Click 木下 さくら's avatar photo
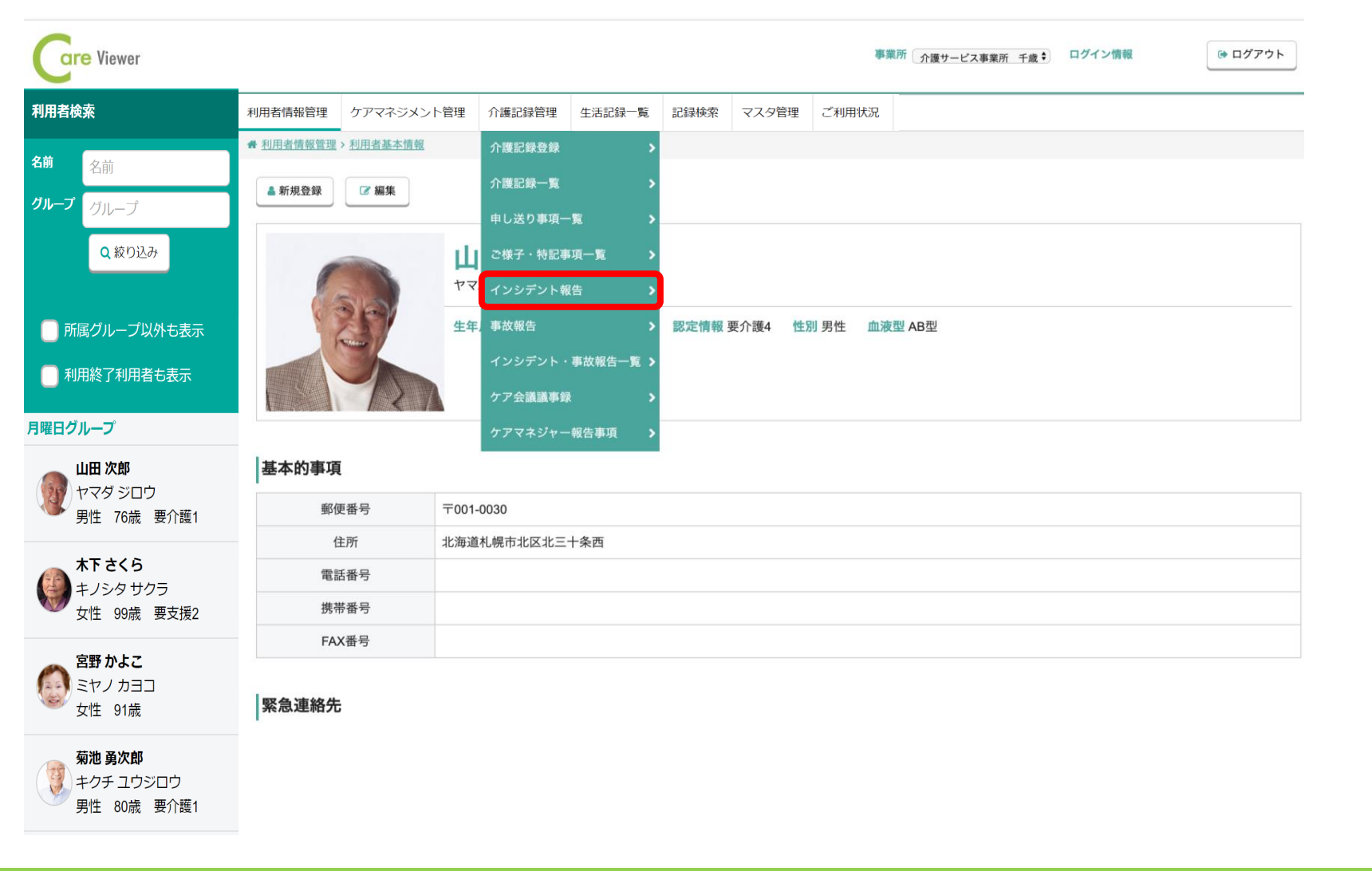 (x=53, y=589)
